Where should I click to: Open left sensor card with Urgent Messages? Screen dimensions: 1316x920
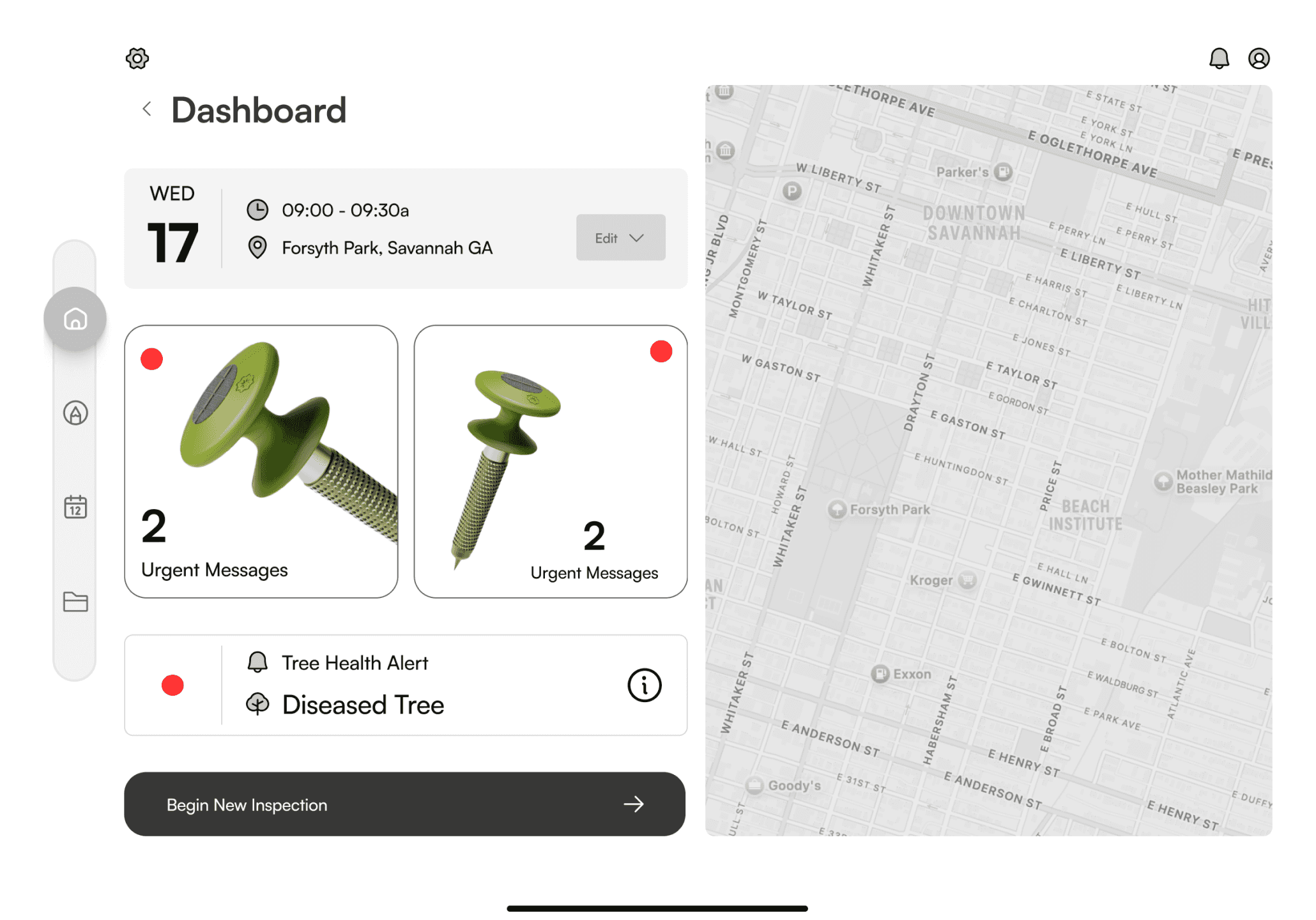(x=261, y=461)
